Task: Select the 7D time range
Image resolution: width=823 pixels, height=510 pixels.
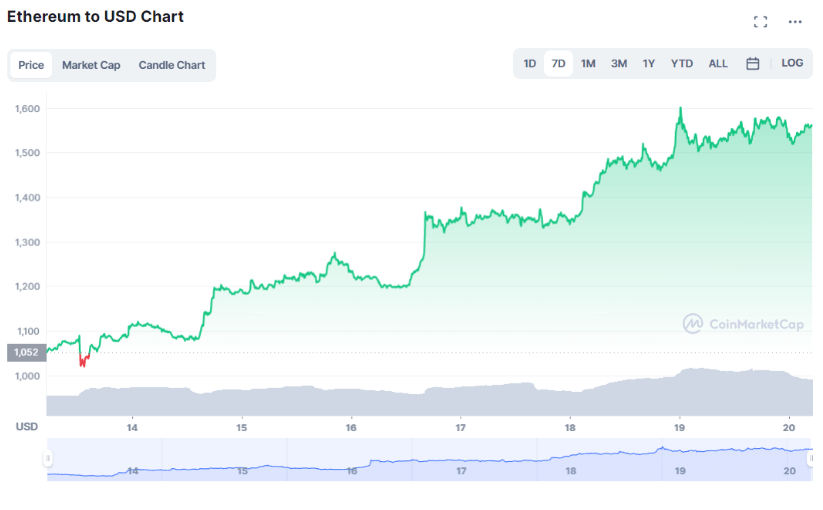Action: [x=559, y=64]
